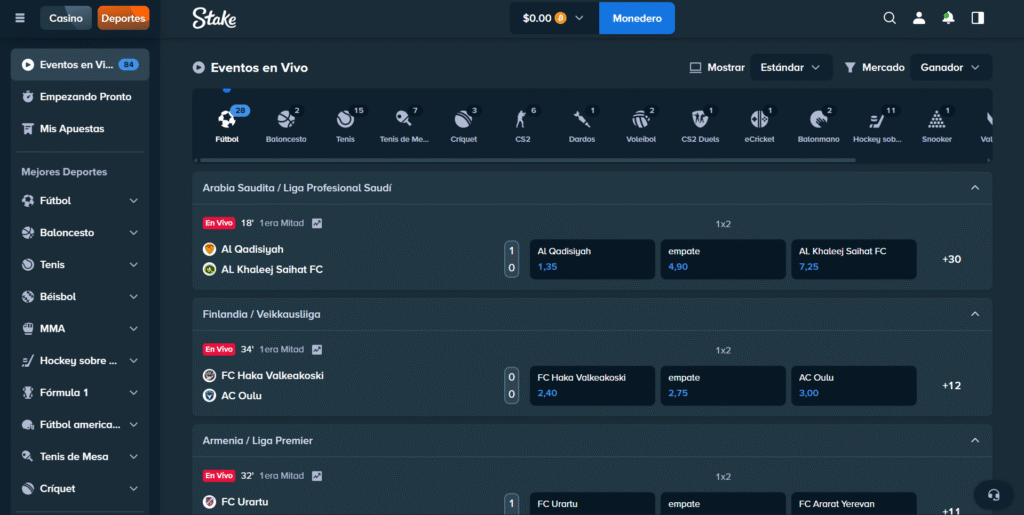Screen dimensions: 1024x515
Task: Collapse the Finlandia / Veikkausliiga section
Action: pyautogui.click(x=975, y=314)
